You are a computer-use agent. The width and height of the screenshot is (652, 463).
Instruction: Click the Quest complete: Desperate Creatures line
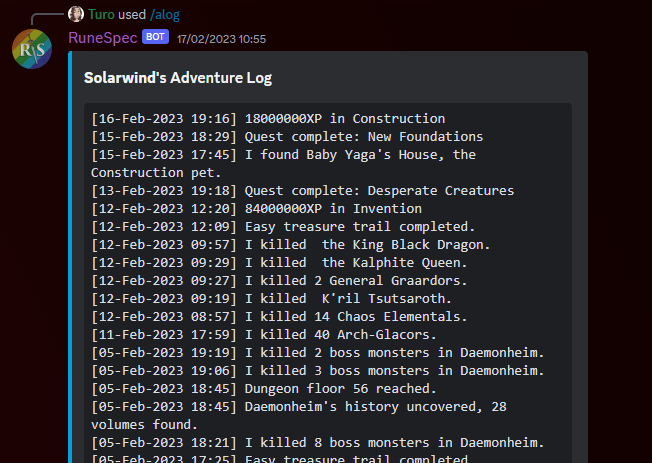pyautogui.click(x=303, y=191)
